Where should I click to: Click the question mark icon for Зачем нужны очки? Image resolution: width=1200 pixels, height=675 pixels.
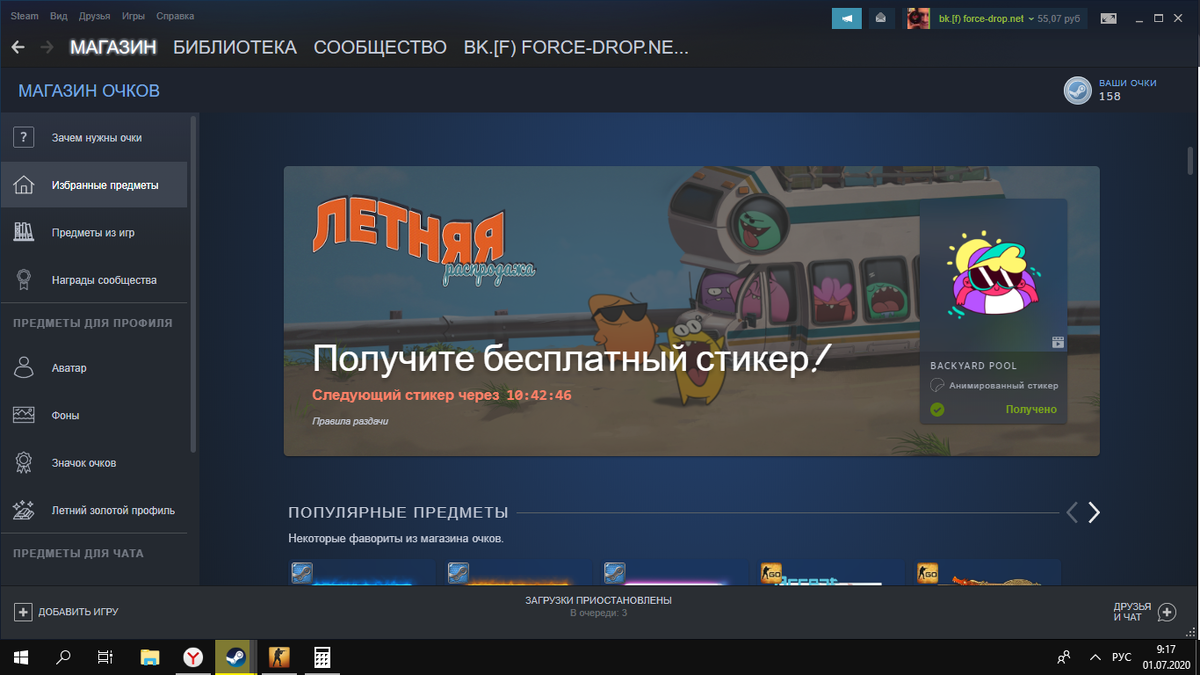pyautogui.click(x=23, y=137)
